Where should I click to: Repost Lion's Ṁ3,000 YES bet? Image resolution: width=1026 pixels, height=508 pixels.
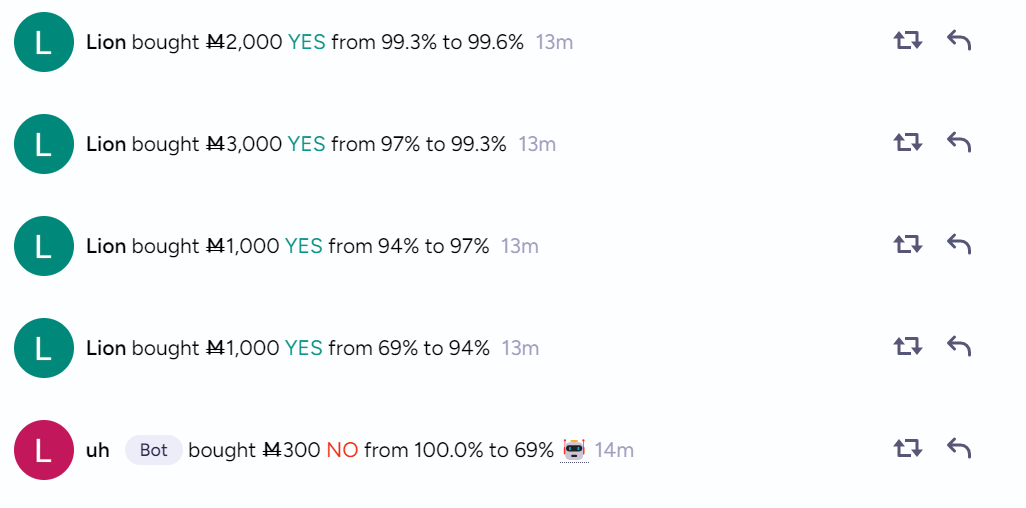point(908,142)
